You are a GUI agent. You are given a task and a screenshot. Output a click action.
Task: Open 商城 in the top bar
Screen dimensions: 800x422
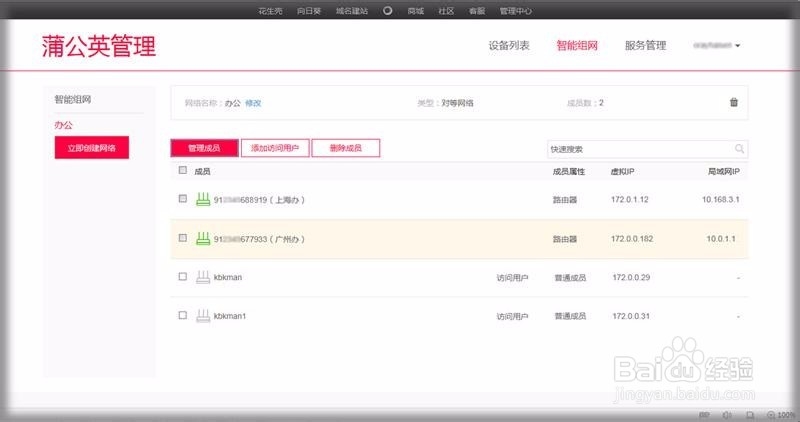coord(416,11)
